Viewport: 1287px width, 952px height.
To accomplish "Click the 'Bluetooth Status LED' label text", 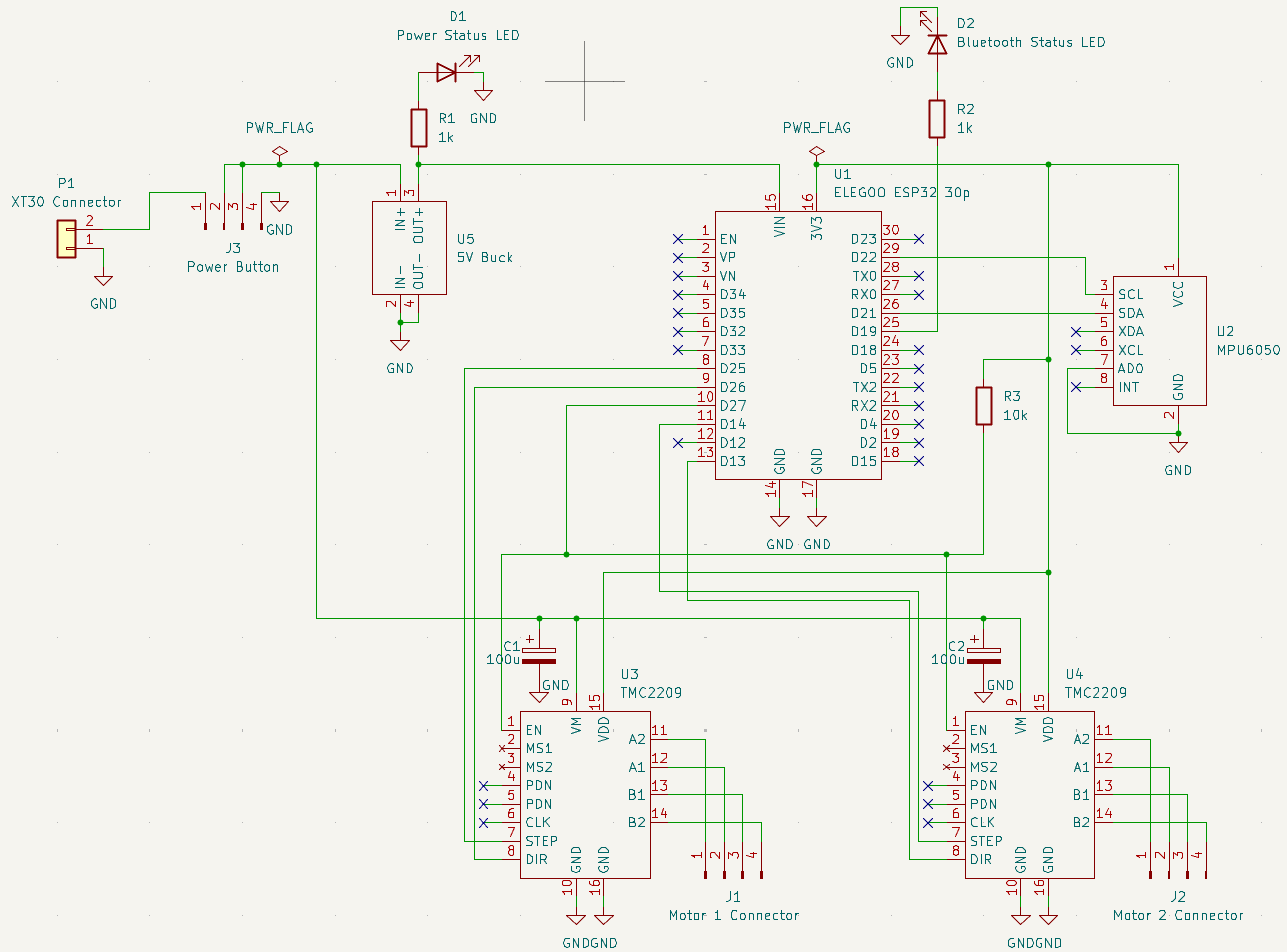I will pyautogui.click(x=1031, y=42).
